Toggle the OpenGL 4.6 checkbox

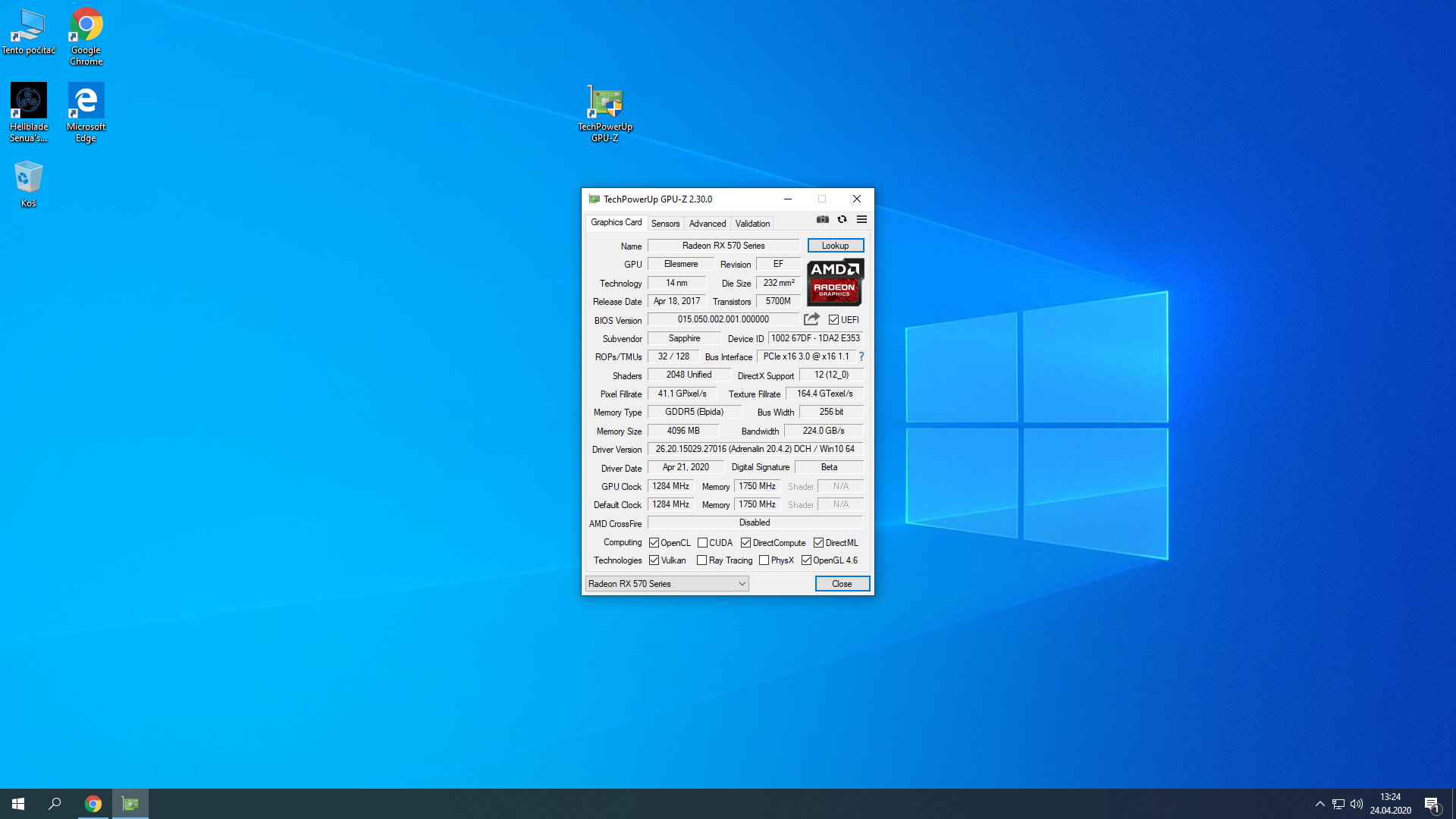[807, 560]
